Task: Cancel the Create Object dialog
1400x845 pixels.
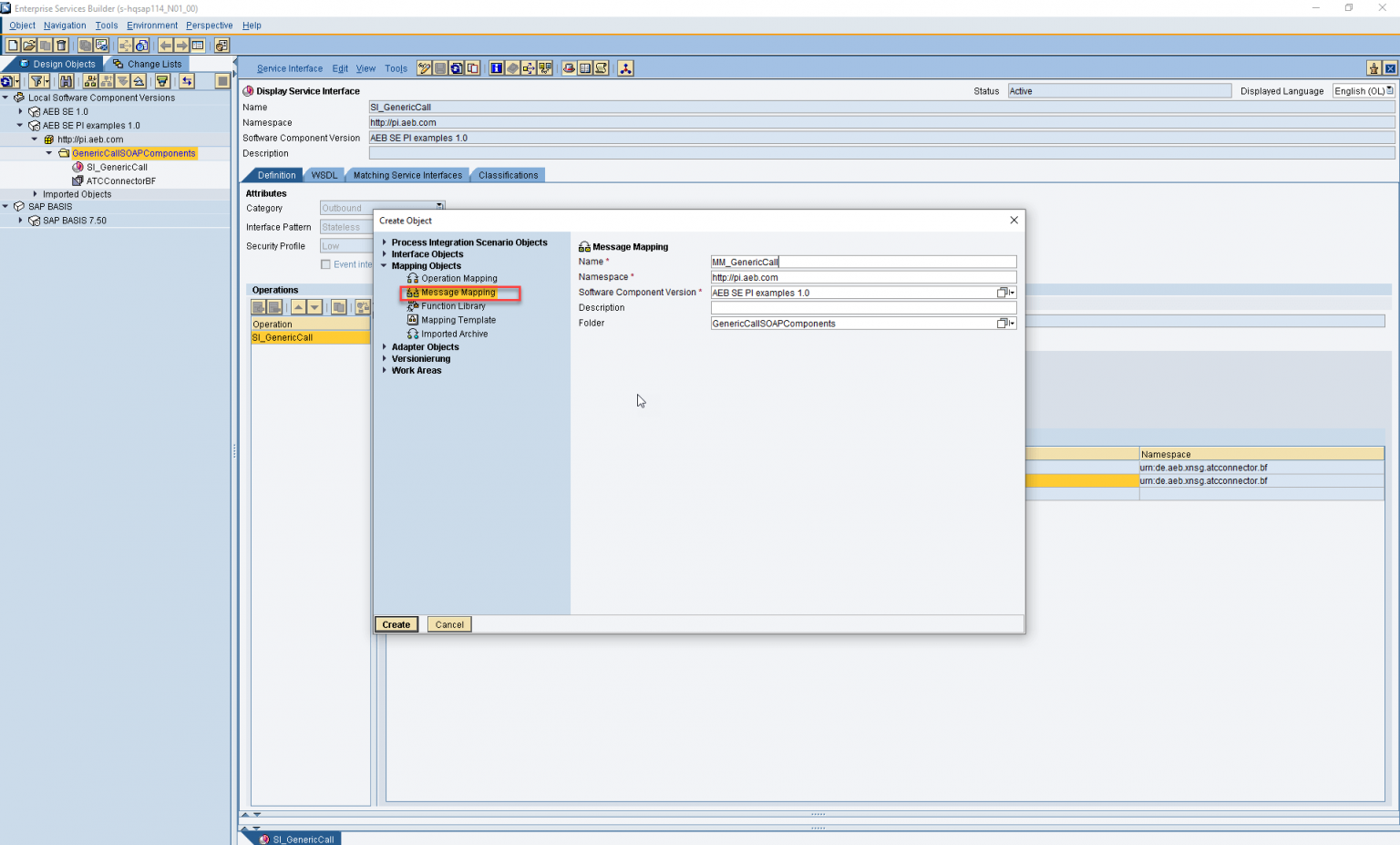Action: click(x=448, y=623)
